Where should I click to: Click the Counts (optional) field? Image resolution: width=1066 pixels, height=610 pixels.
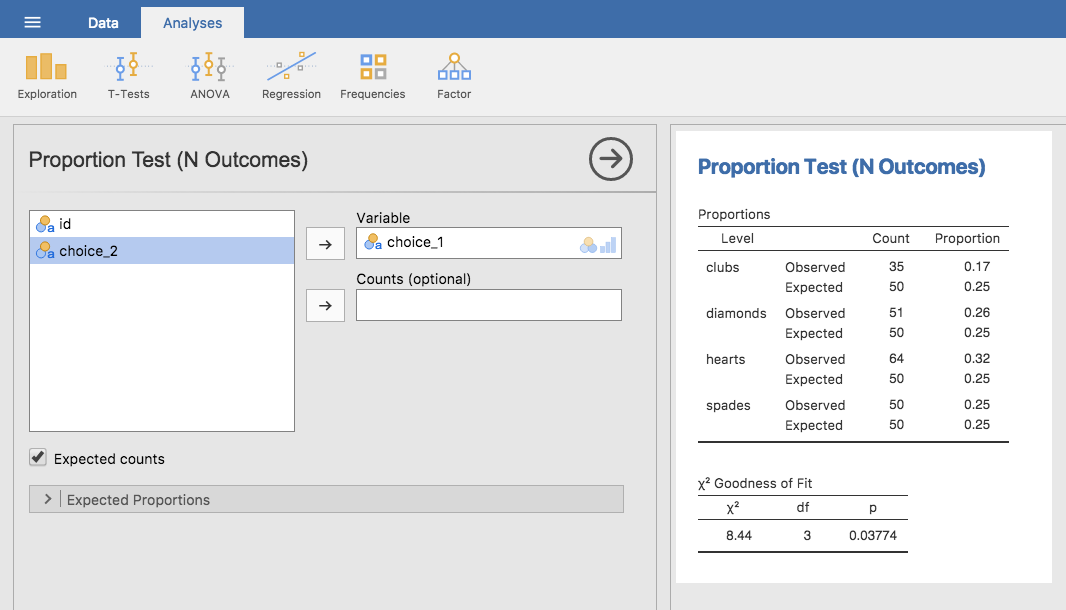(489, 305)
